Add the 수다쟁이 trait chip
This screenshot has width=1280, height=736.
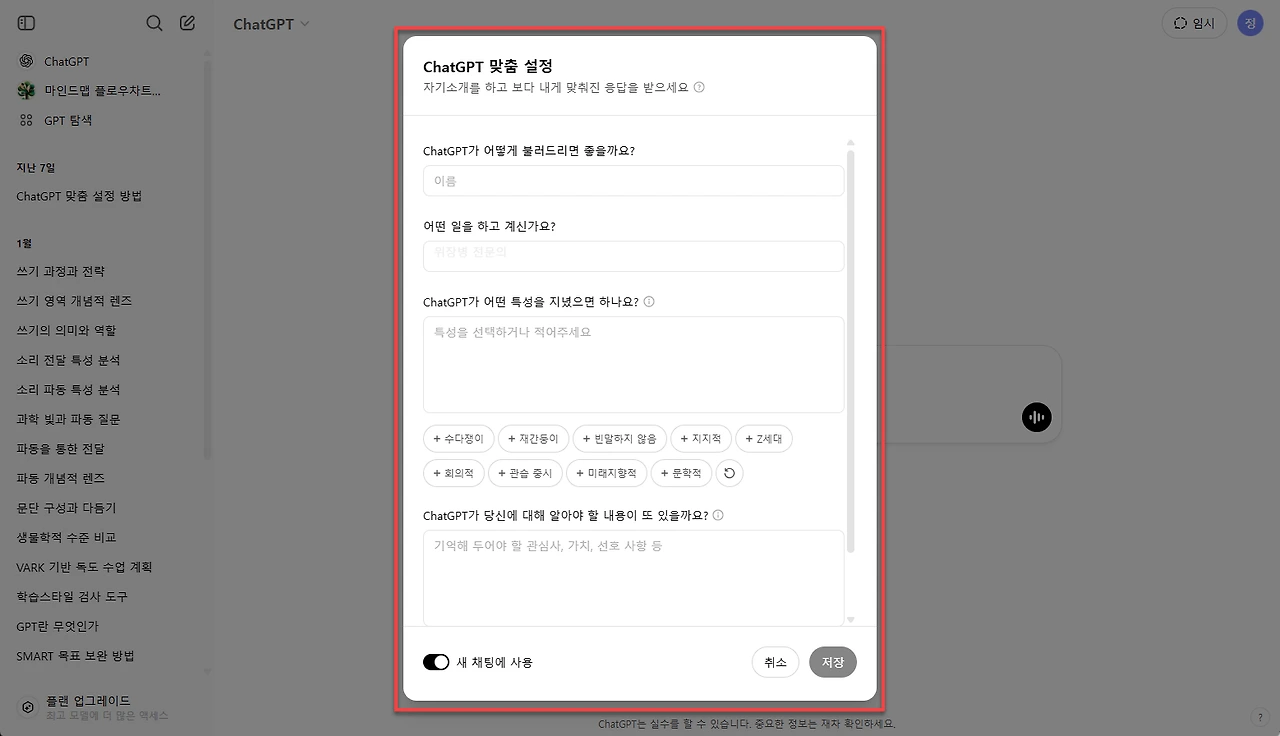point(458,439)
